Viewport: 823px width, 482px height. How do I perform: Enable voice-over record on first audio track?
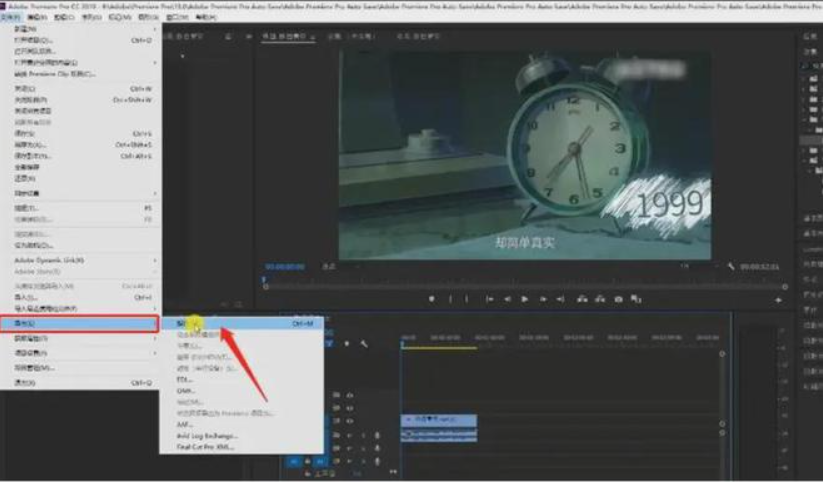point(377,435)
